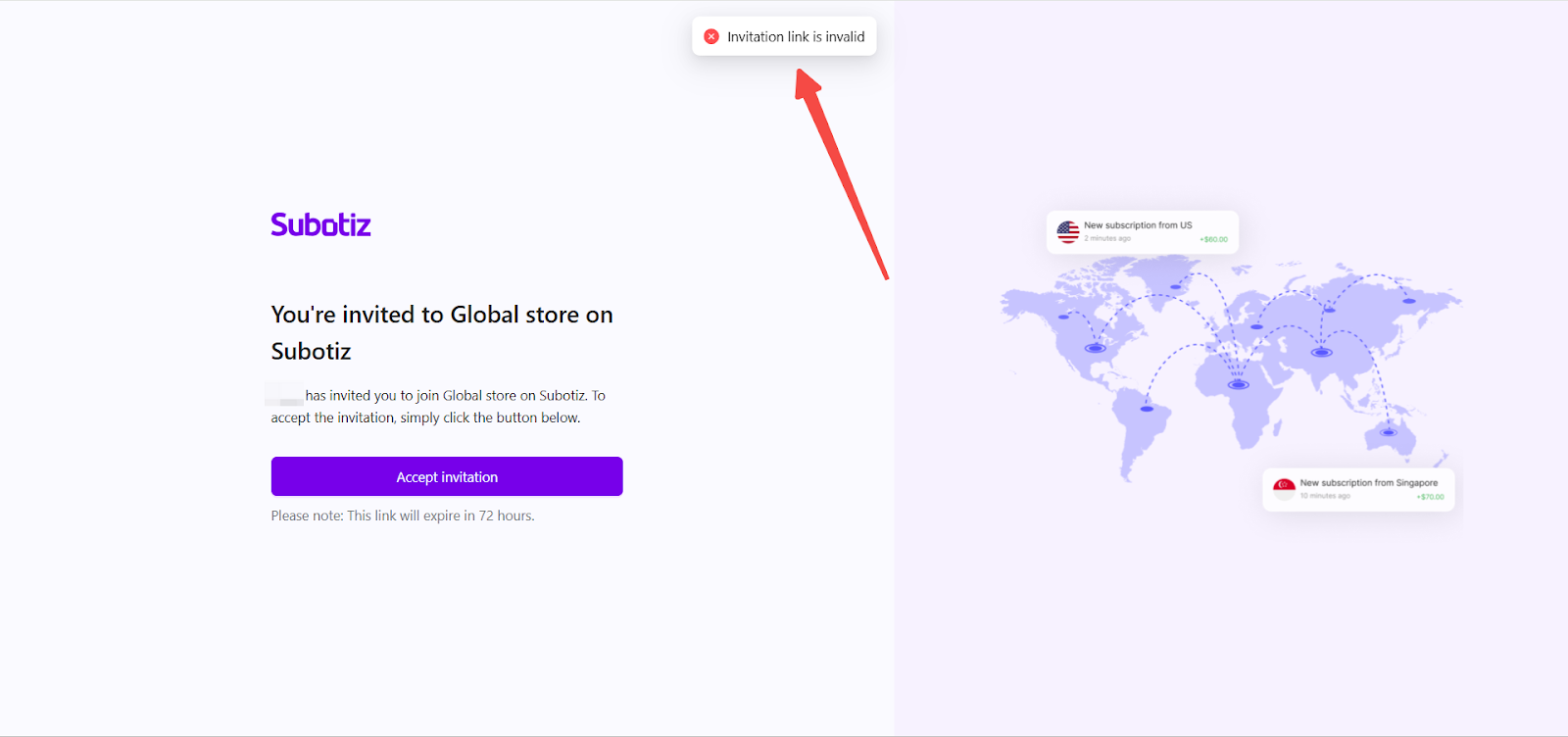Image resolution: width=1568 pixels, height=737 pixels.
Task: Click the Singapore flag icon
Action: tap(1284, 488)
